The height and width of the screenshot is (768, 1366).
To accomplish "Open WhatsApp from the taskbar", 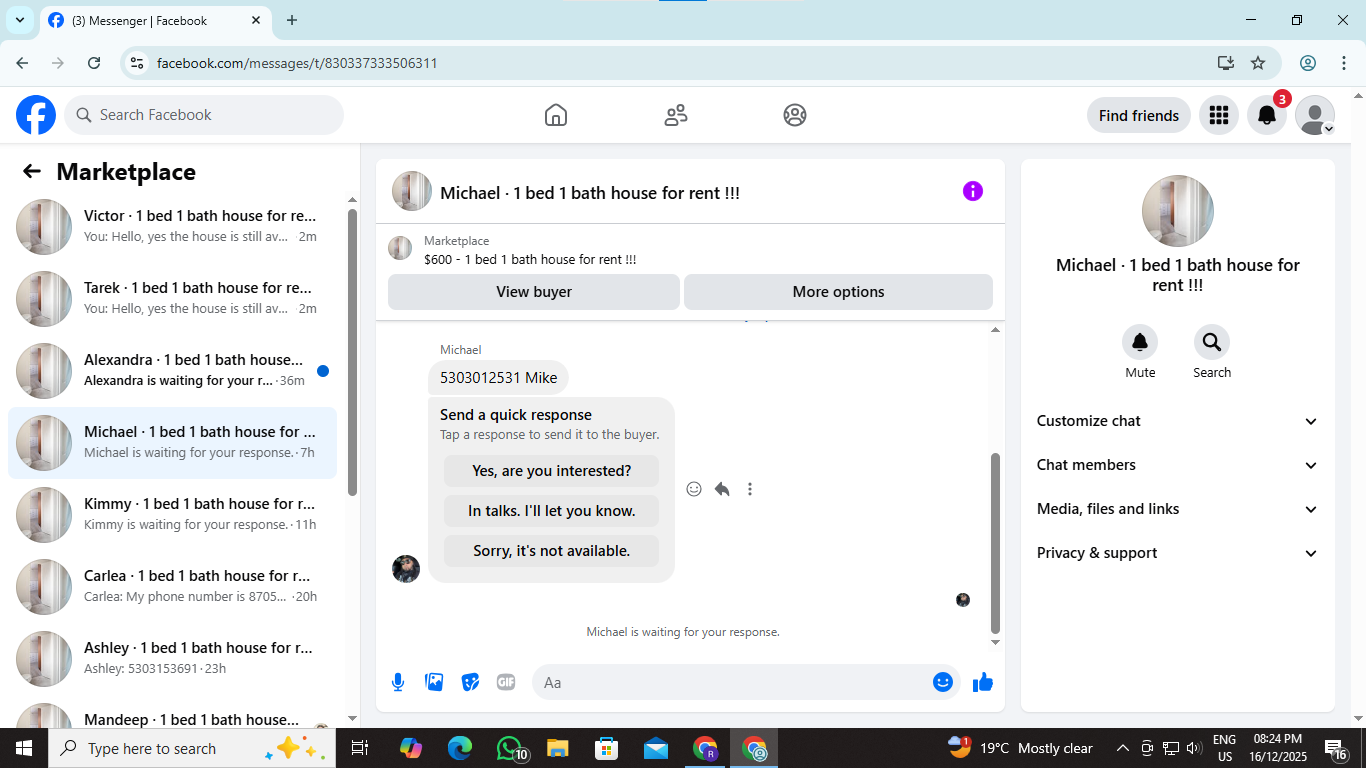I will pyautogui.click(x=510, y=748).
